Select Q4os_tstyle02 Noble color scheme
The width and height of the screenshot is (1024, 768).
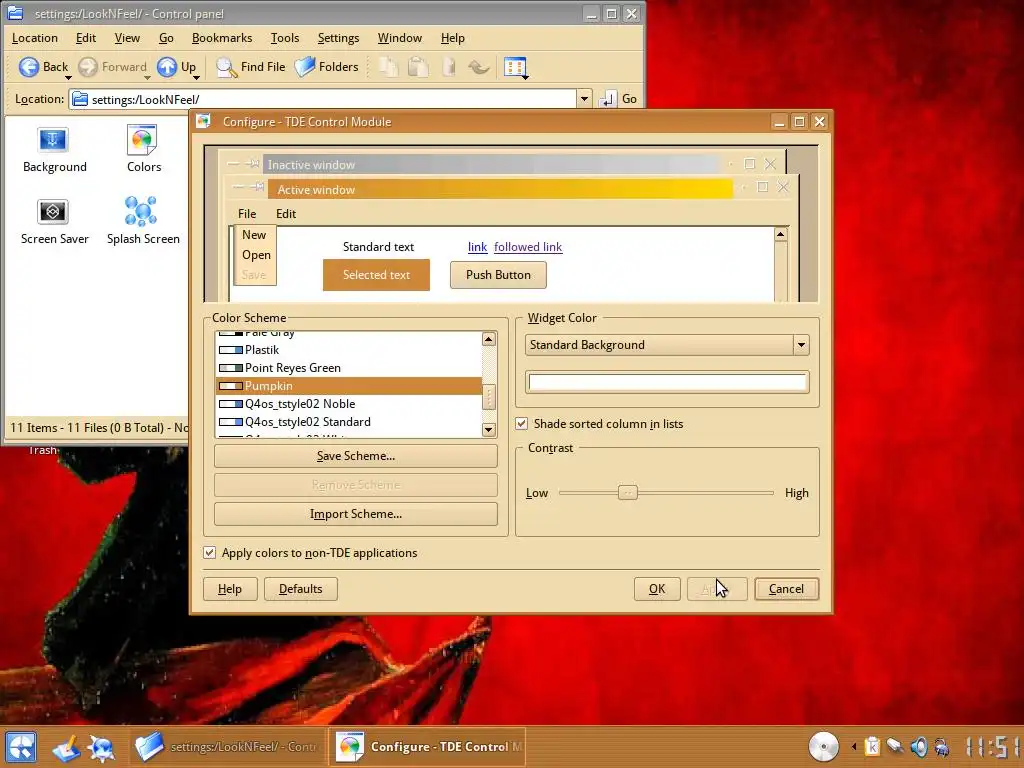coord(348,404)
